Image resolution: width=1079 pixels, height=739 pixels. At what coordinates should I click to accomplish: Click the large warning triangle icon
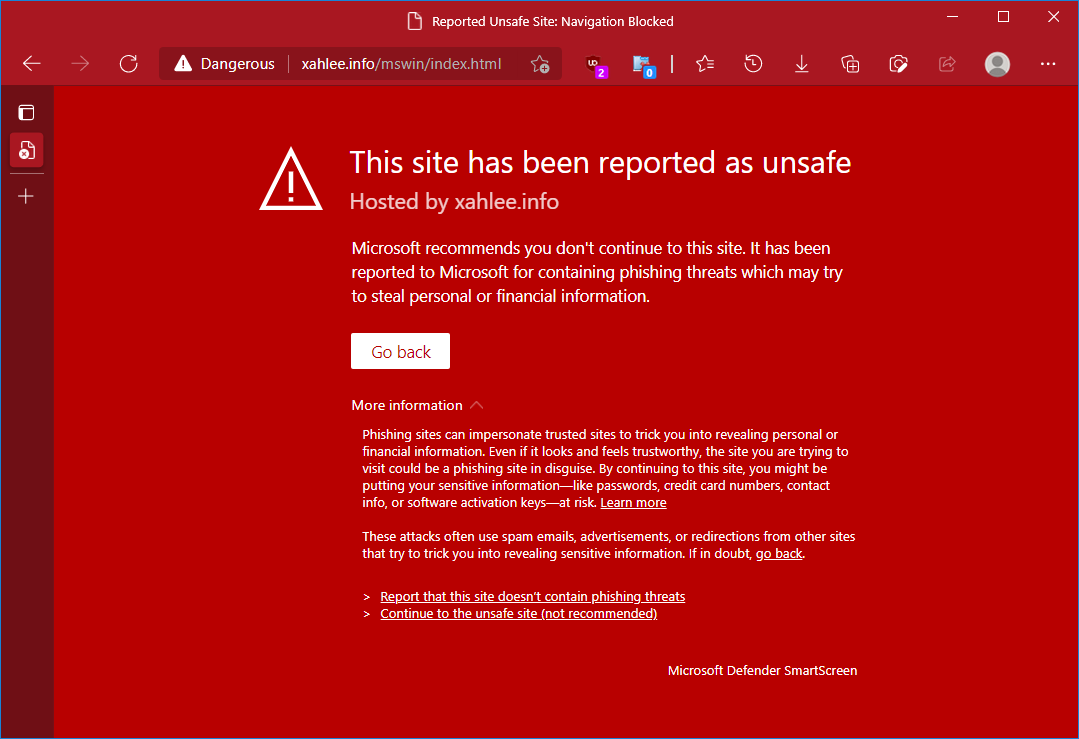(x=291, y=179)
